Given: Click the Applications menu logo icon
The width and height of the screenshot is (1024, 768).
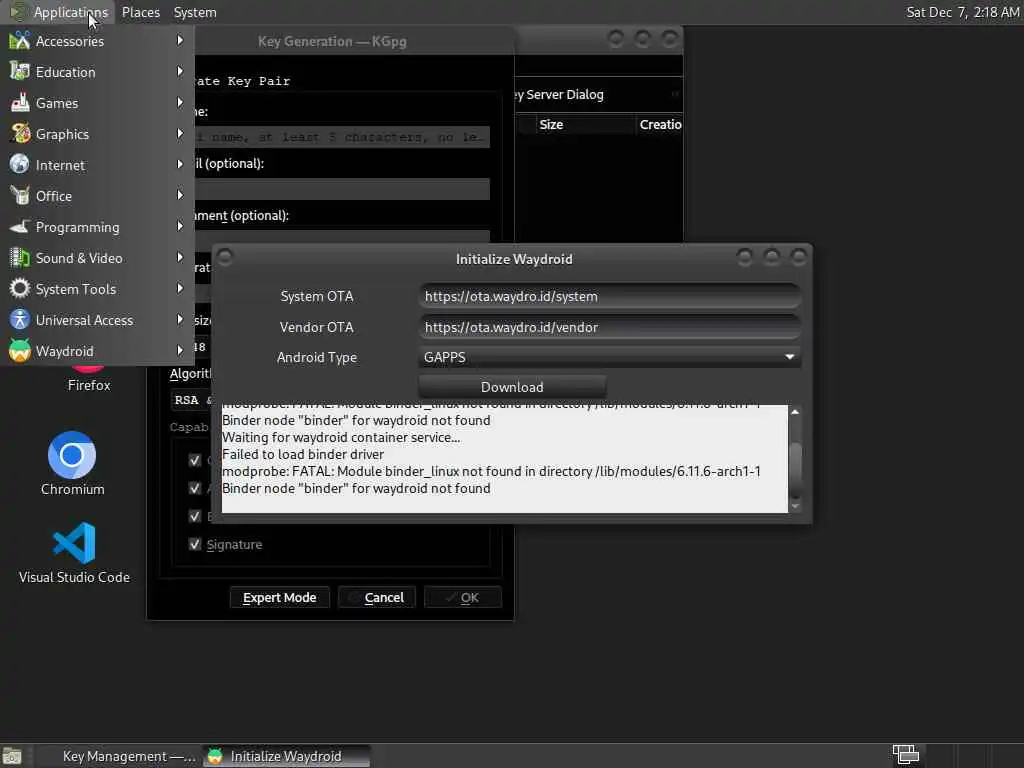Looking at the screenshot, I should pos(18,12).
